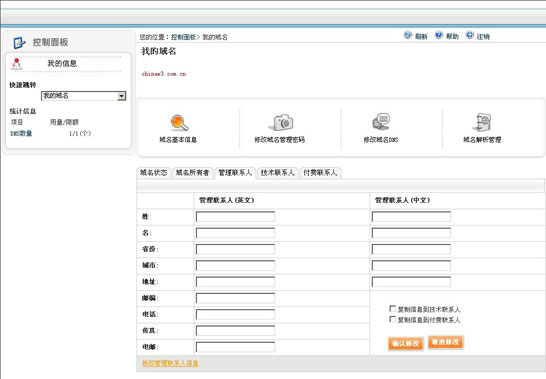Click the 注销 logout icon
This screenshot has width=546, height=379.
(x=470, y=35)
